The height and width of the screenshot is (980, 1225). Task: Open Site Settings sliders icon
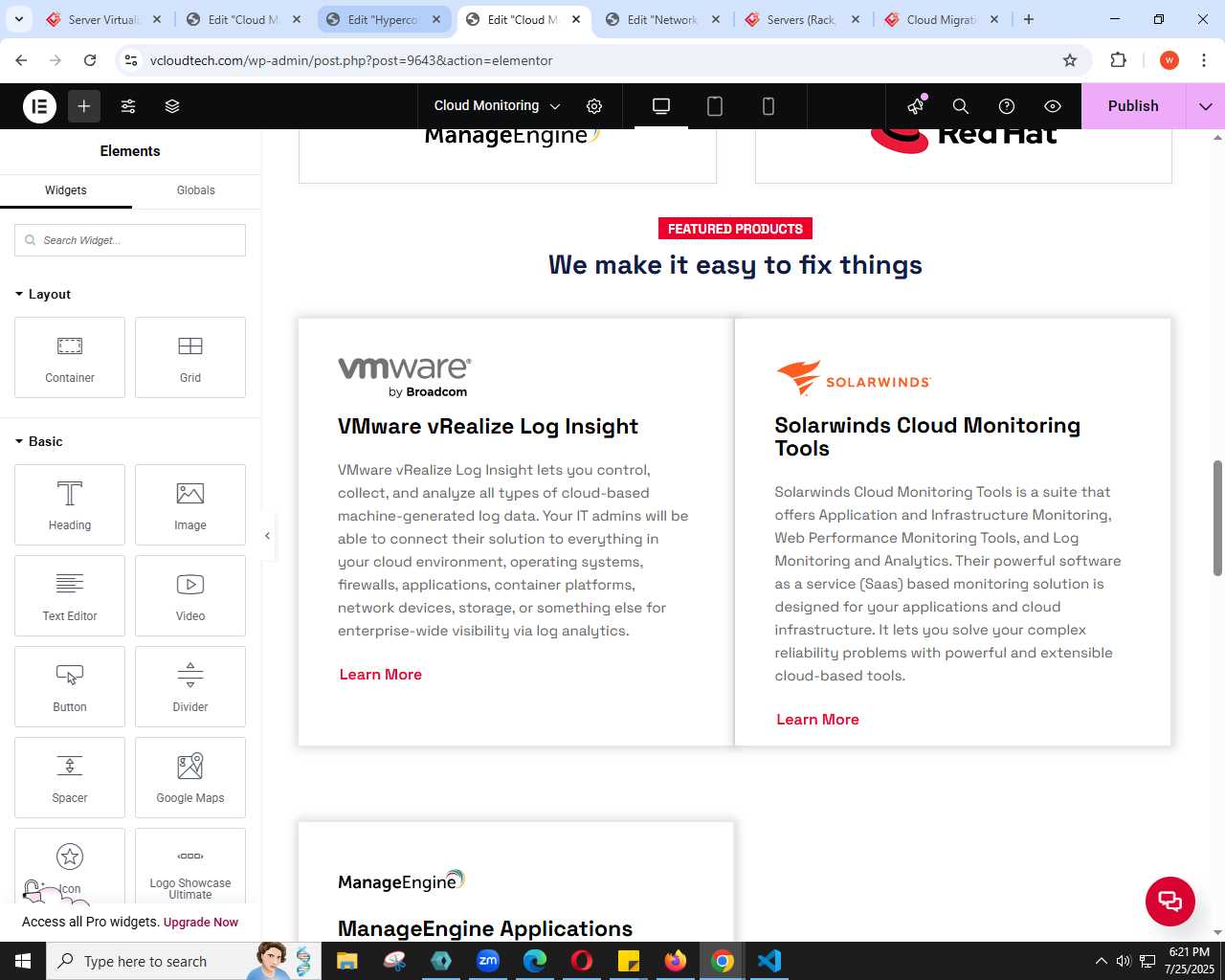coord(128,106)
